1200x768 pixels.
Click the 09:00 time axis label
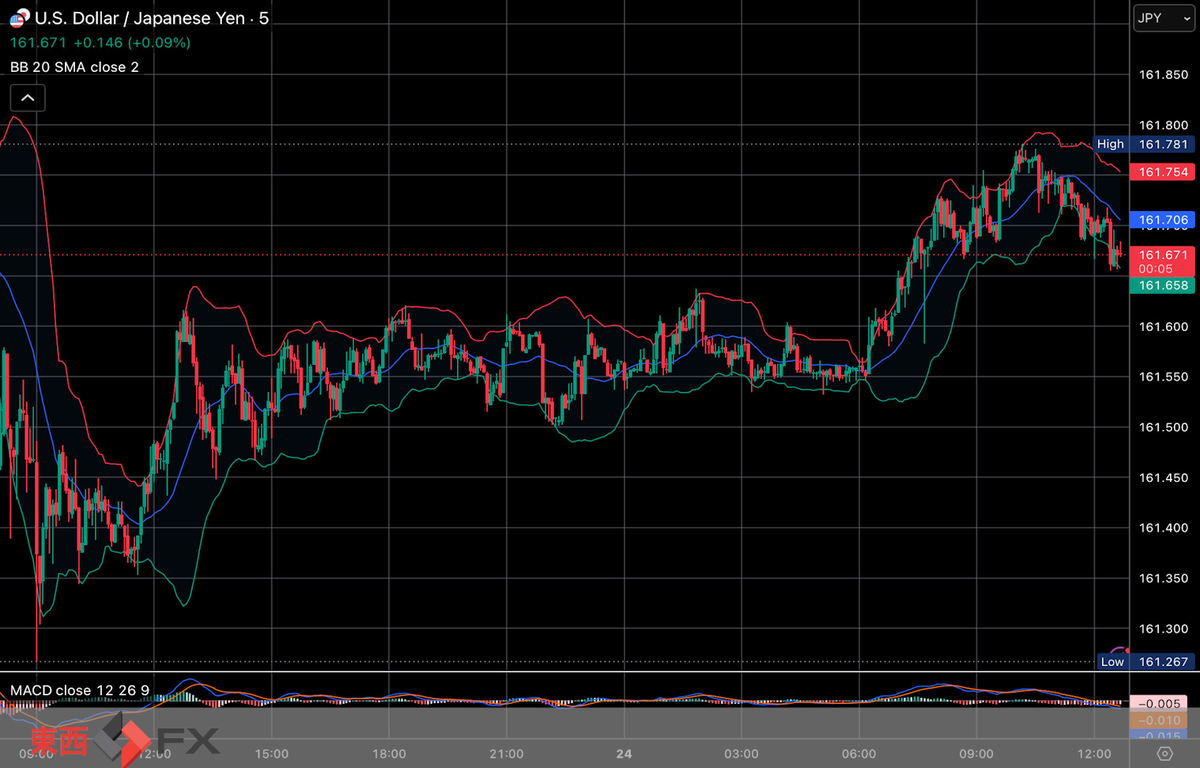[976, 752]
